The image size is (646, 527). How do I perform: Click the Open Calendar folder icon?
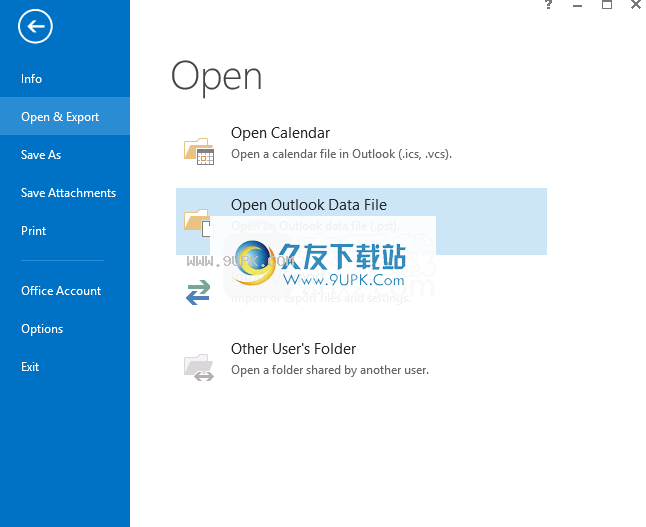[x=199, y=151]
